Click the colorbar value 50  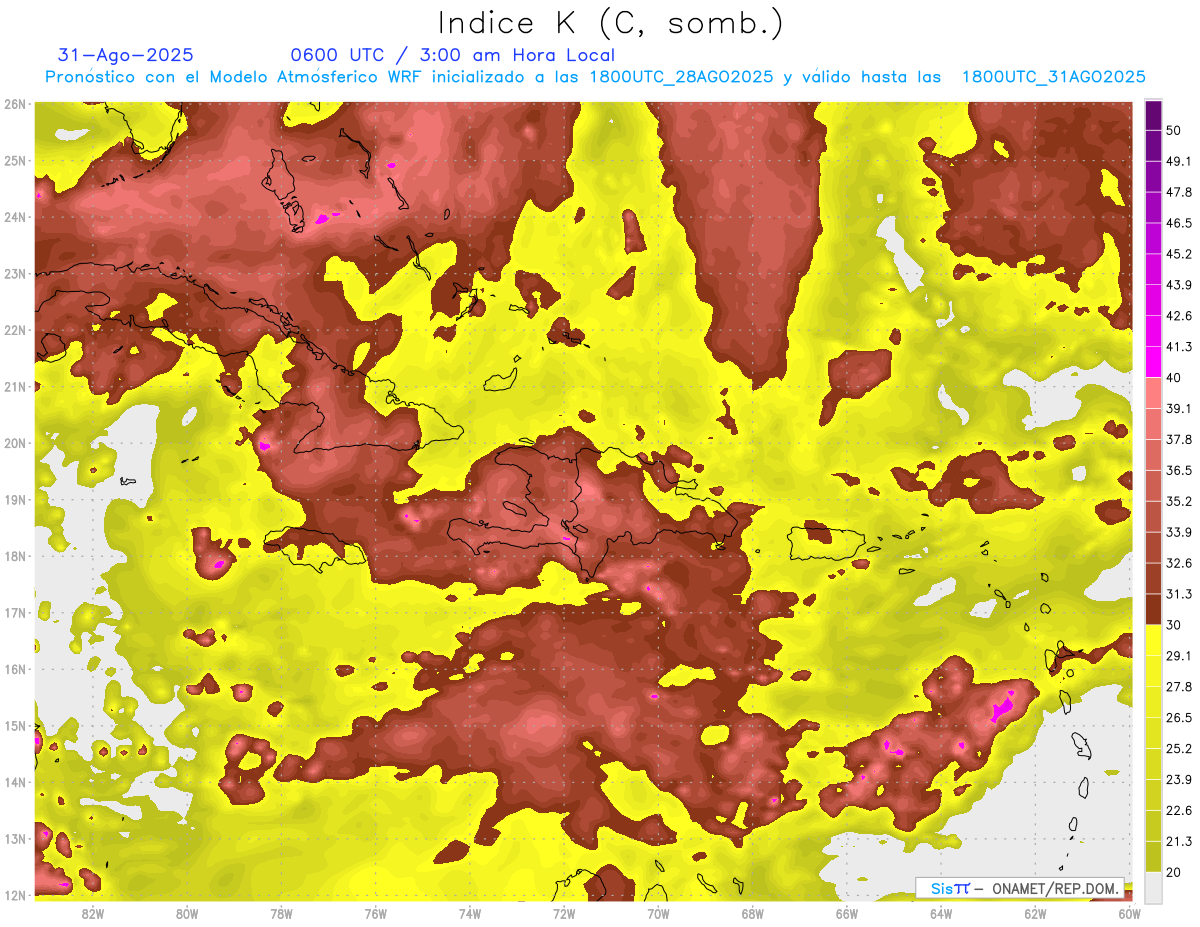[1174, 131]
